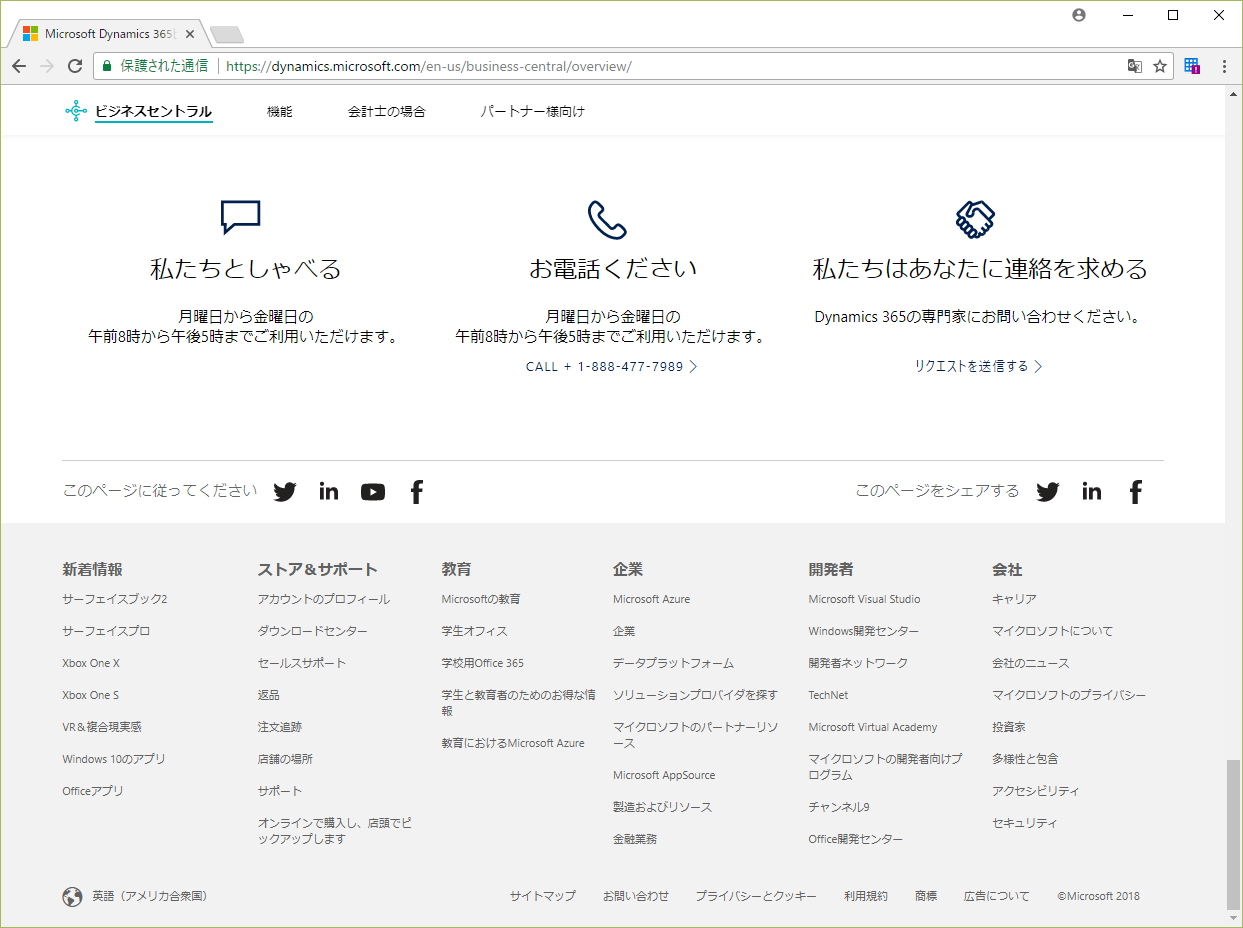The image size is (1243, 928).
Task: Open the 会社のニュース link
Action: click(x=1030, y=663)
